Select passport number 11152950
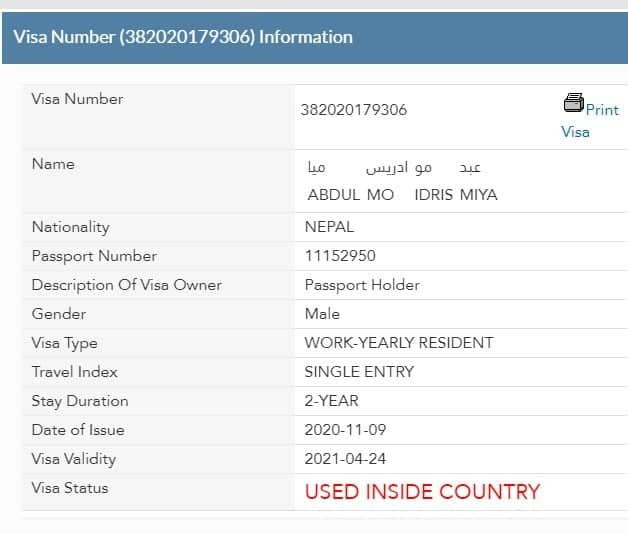 pos(340,256)
